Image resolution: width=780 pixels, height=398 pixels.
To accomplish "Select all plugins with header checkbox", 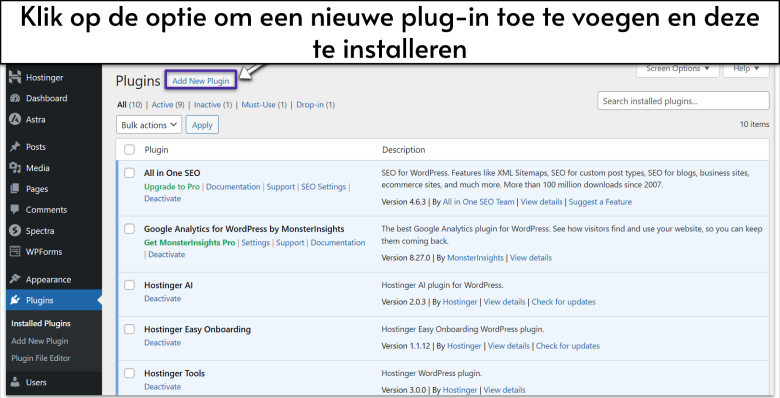I will (129, 149).
